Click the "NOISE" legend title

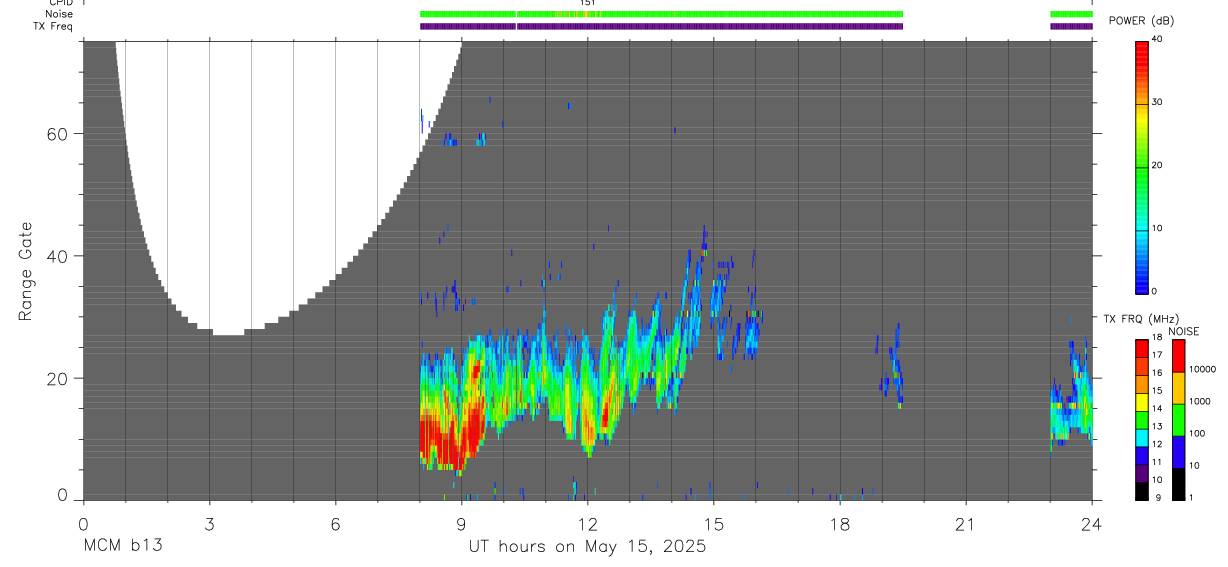(1183, 331)
